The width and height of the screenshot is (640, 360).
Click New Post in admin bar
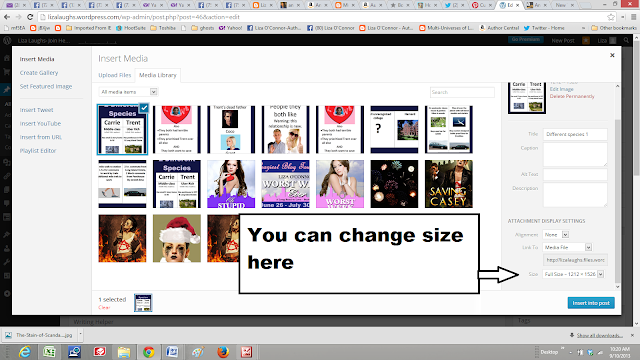pyautogui.click(x=563, y=40)
